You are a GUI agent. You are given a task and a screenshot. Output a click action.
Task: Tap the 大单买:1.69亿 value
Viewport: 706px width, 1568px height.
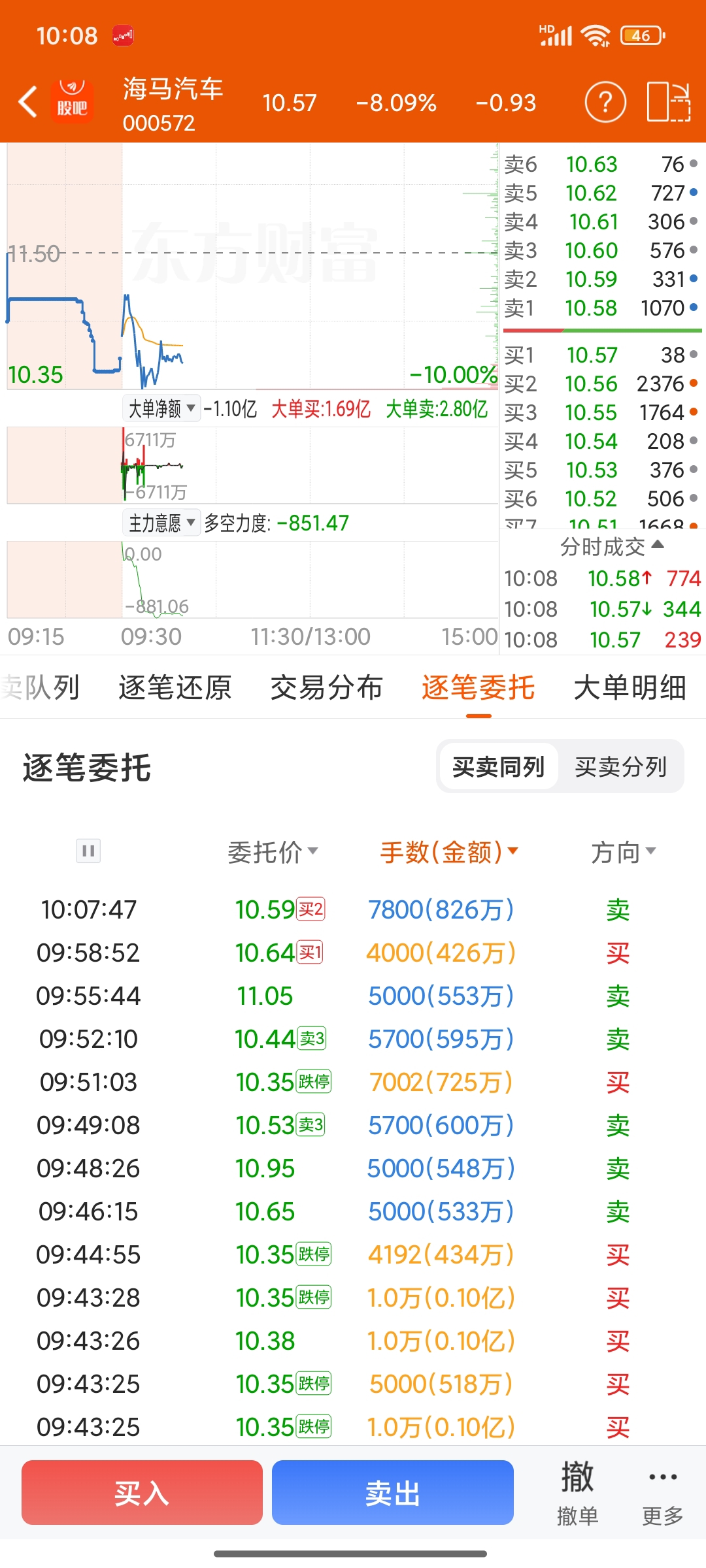pyautogui.click(x=321, y=409)
